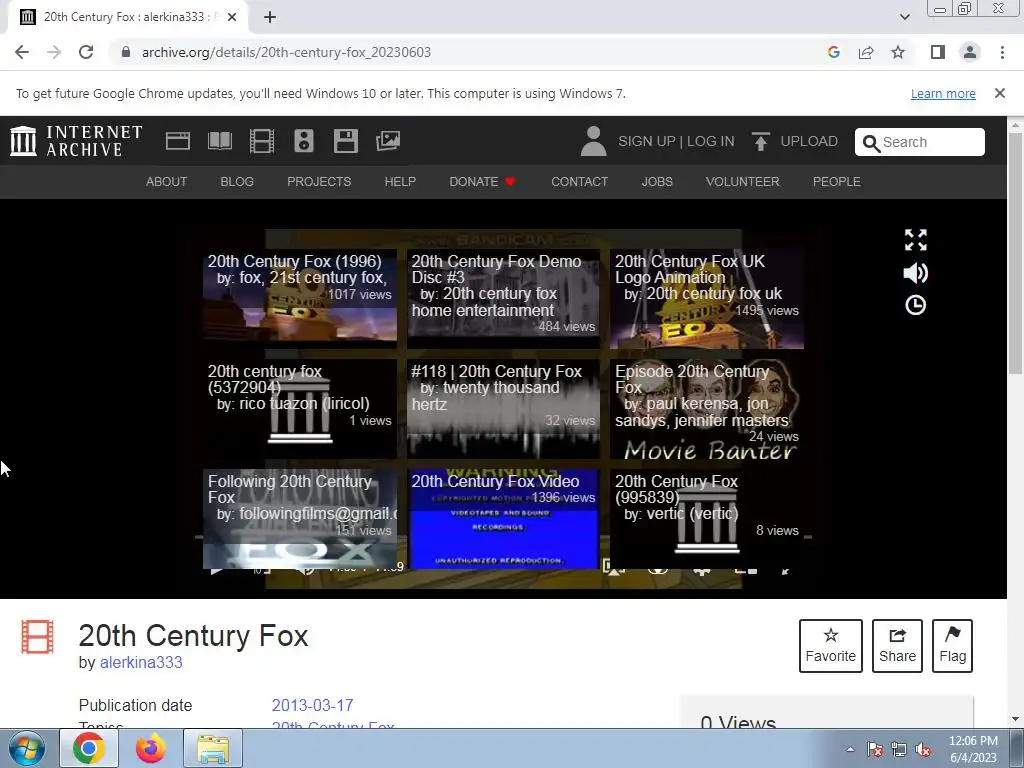Bookmark this page with the star icon
This screenshot has width=1024, height=768.
[x=898, y=52]
